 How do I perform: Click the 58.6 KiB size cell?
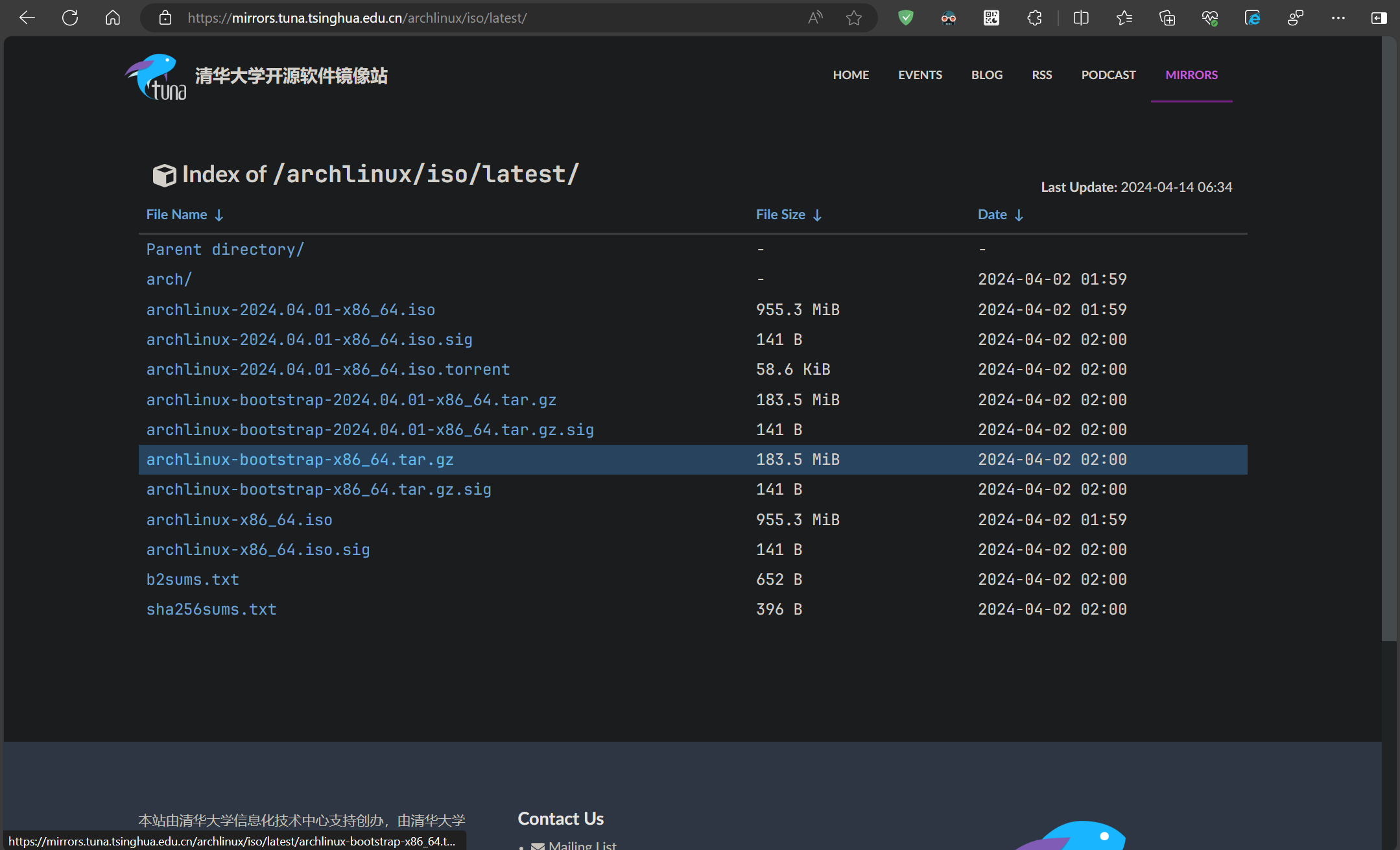(793, 370)
